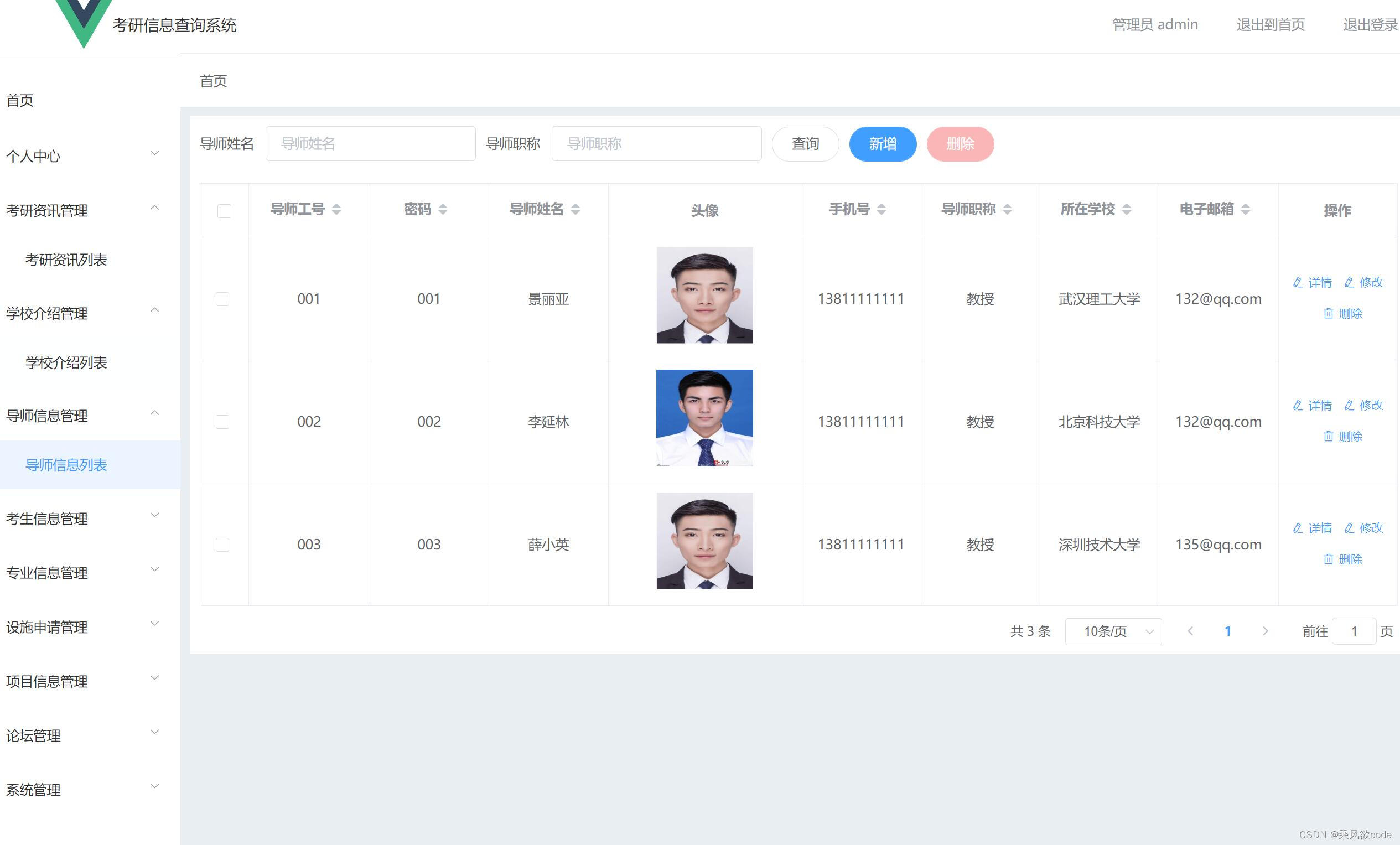1400x845 pixels.
Task: Toggle the select-all checkbox in table header
Action: coord(224,210)
